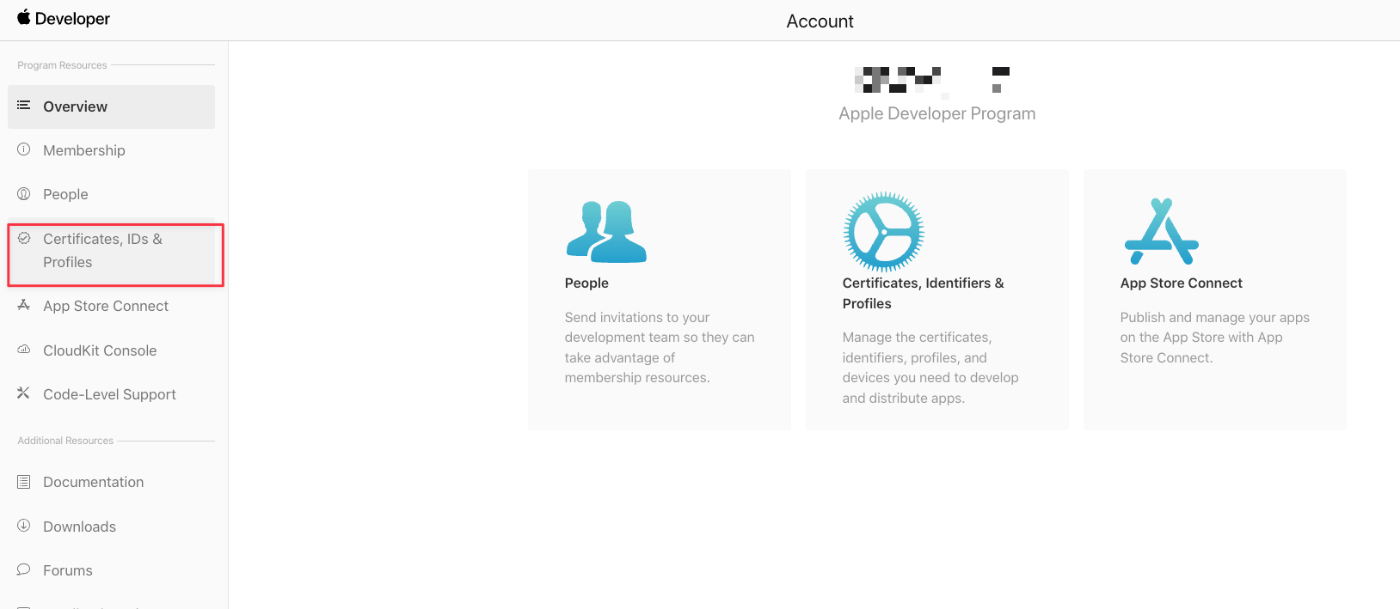
Task: Click the People card title
Action: (587, 283)
